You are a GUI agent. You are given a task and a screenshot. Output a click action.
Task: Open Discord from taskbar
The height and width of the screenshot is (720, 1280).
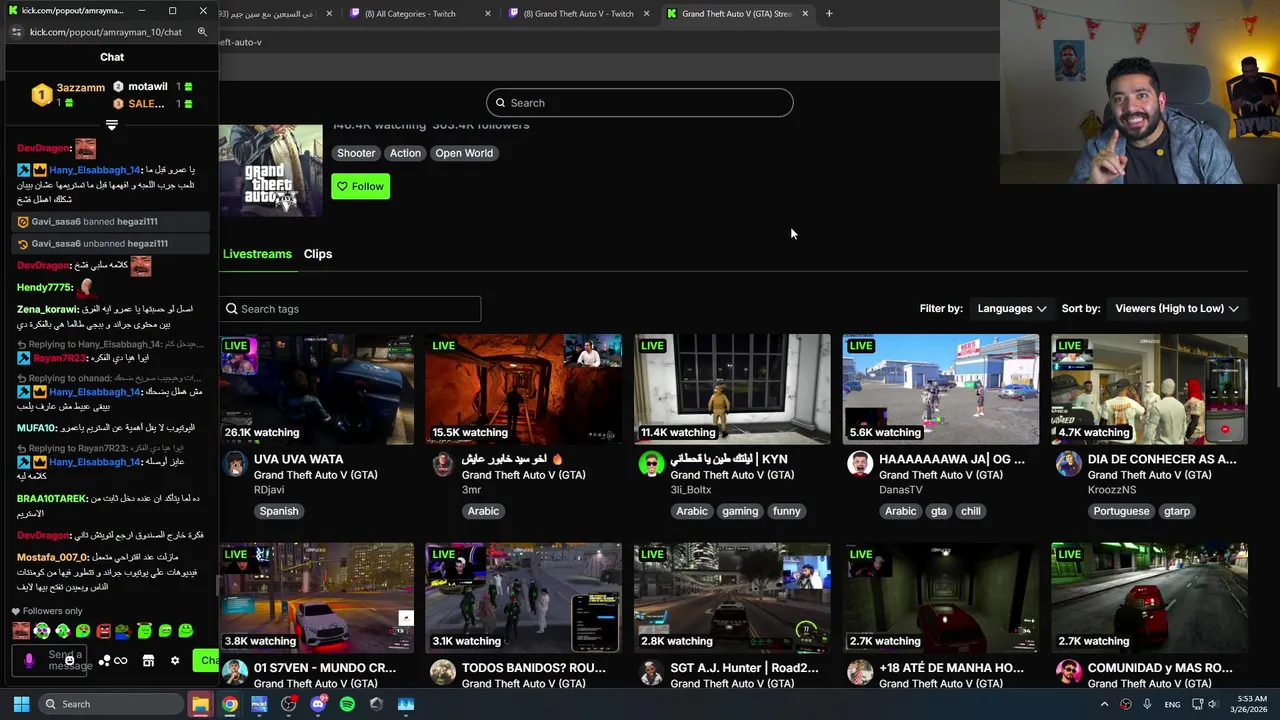318,704
